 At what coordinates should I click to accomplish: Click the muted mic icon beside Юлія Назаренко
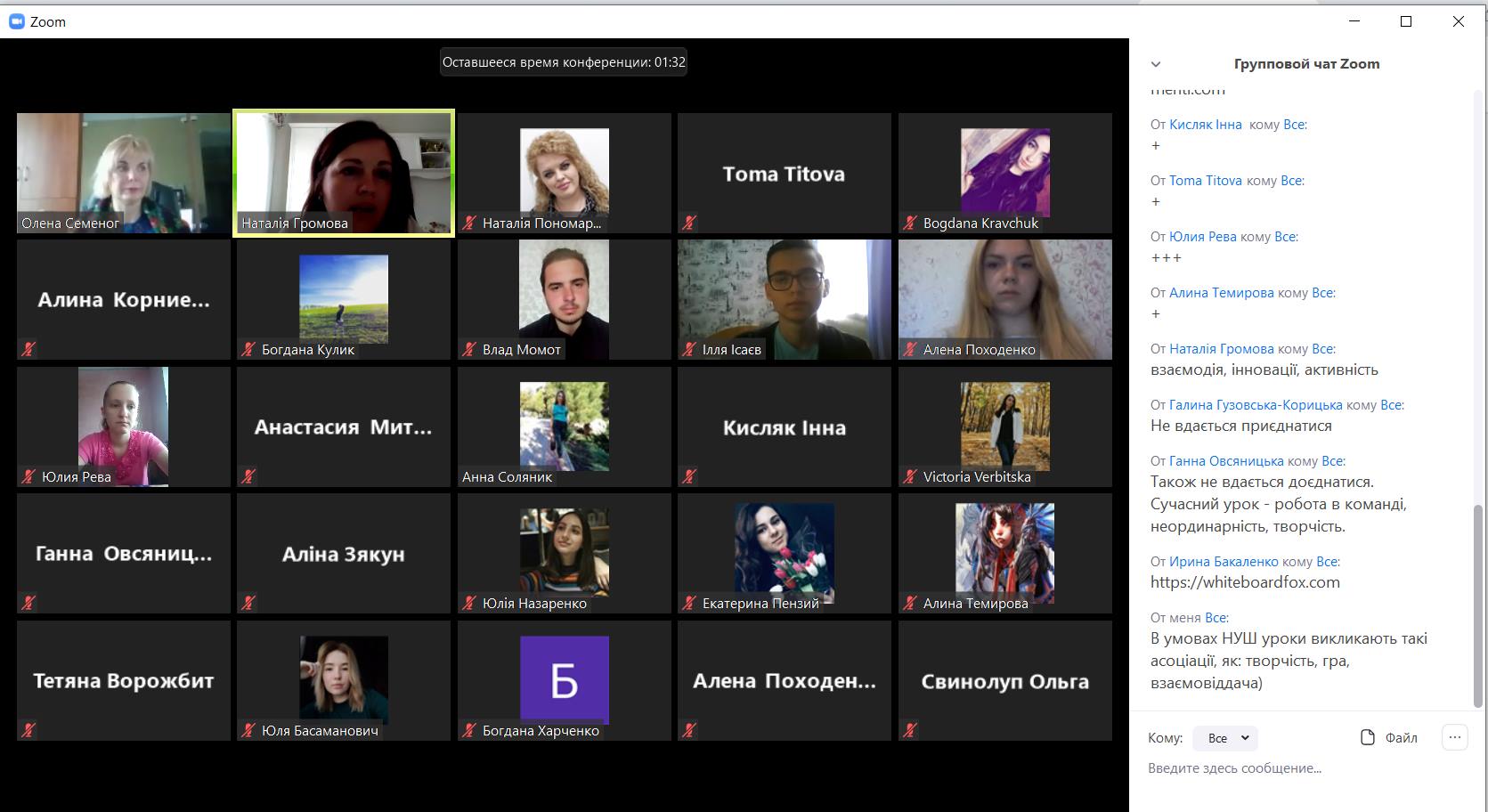(x=468, y=604)
